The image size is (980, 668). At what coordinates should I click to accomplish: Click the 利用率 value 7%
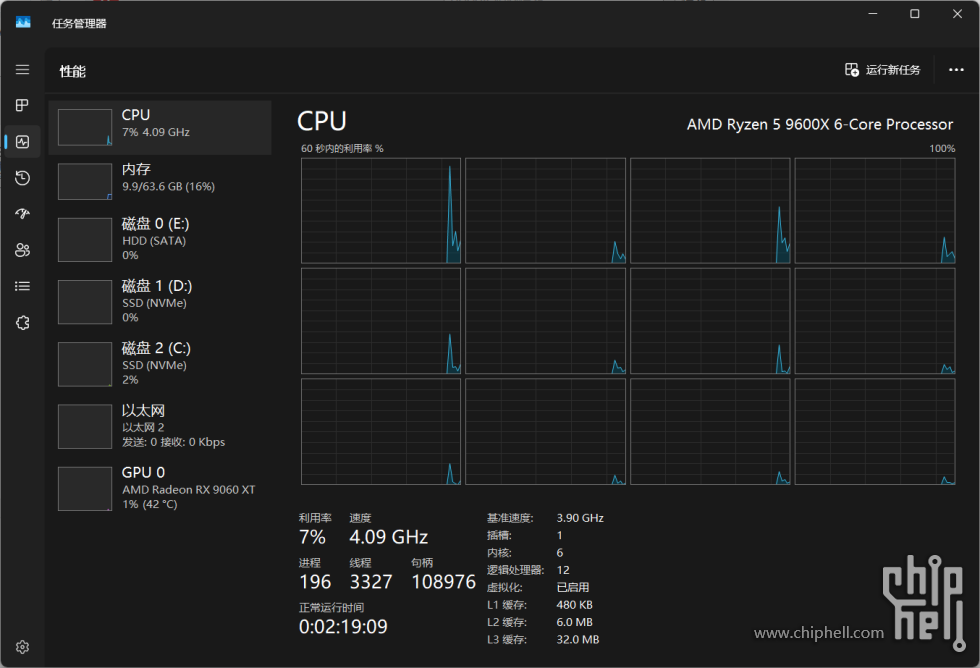click(x=312, y=537)
